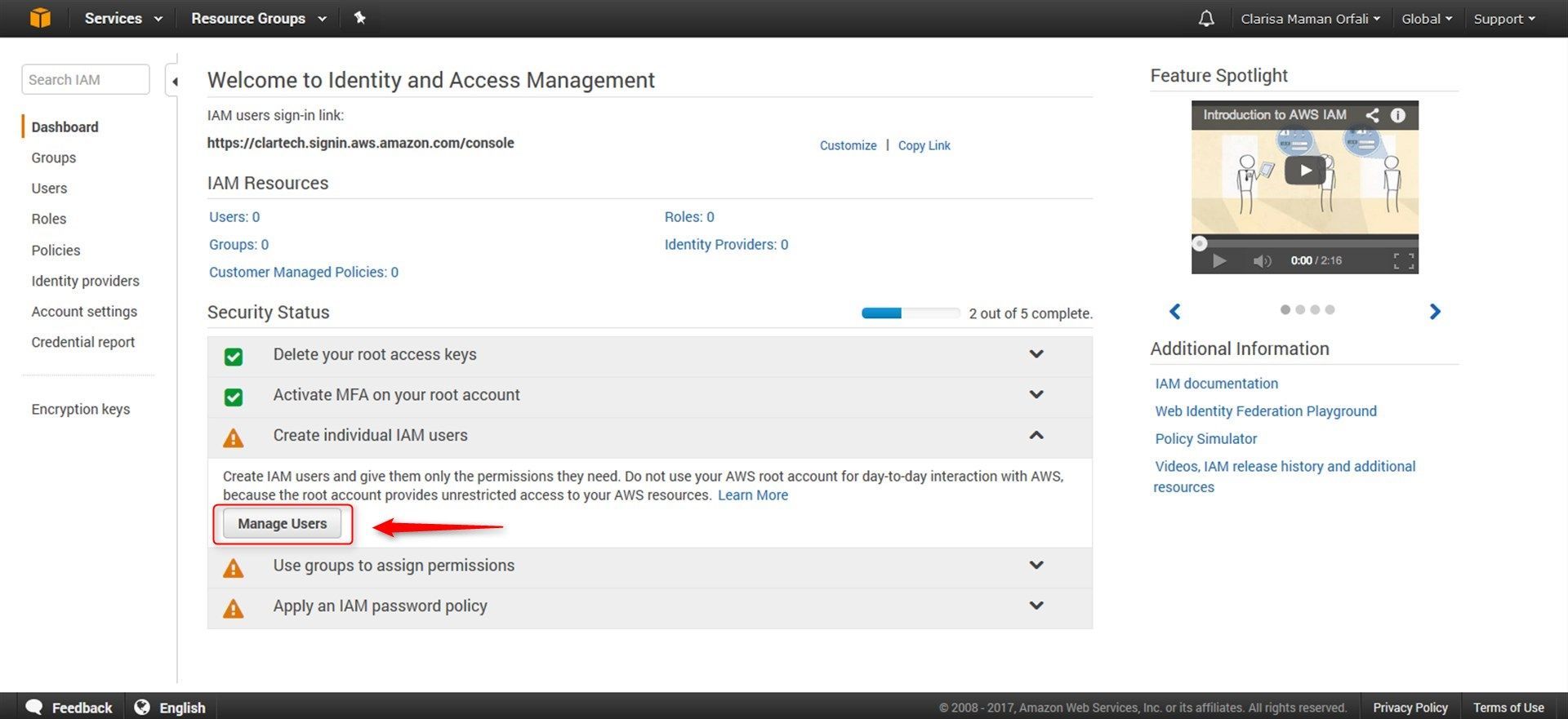Click the AWS cube logo icon

pyautogui.click(x=40, y=18)
